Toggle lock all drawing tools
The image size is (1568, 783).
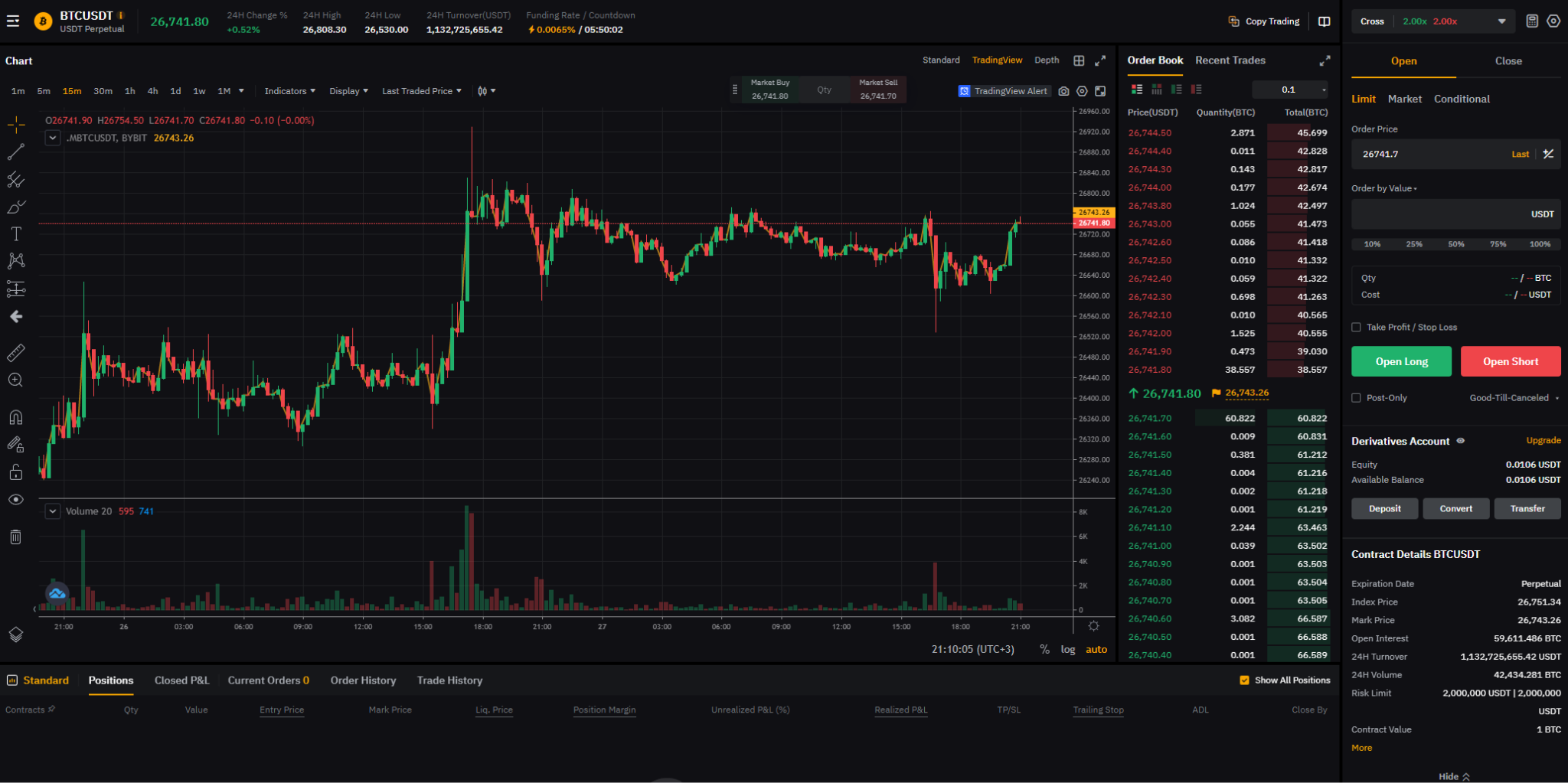click(x=16, y=471)
